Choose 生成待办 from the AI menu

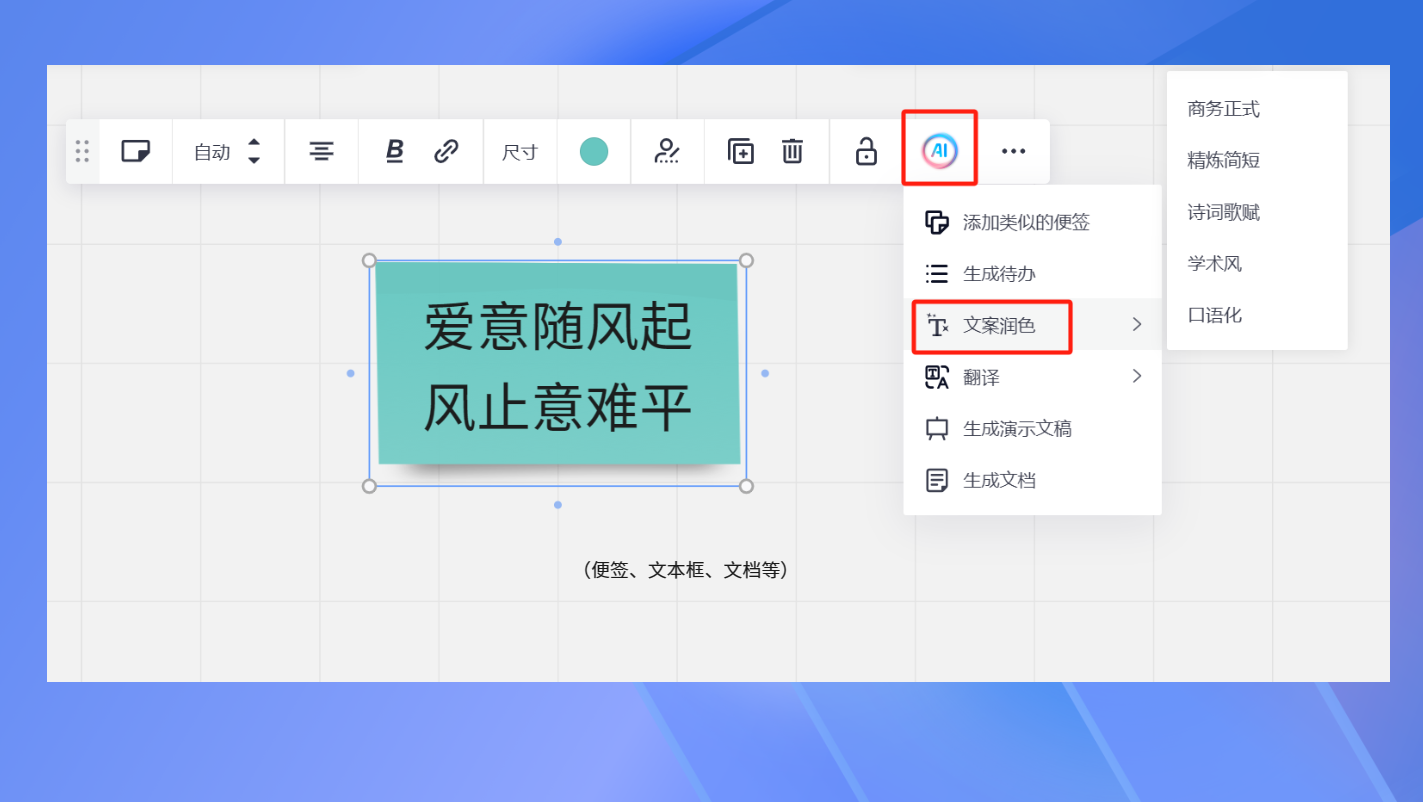(x=1032, y=274)
